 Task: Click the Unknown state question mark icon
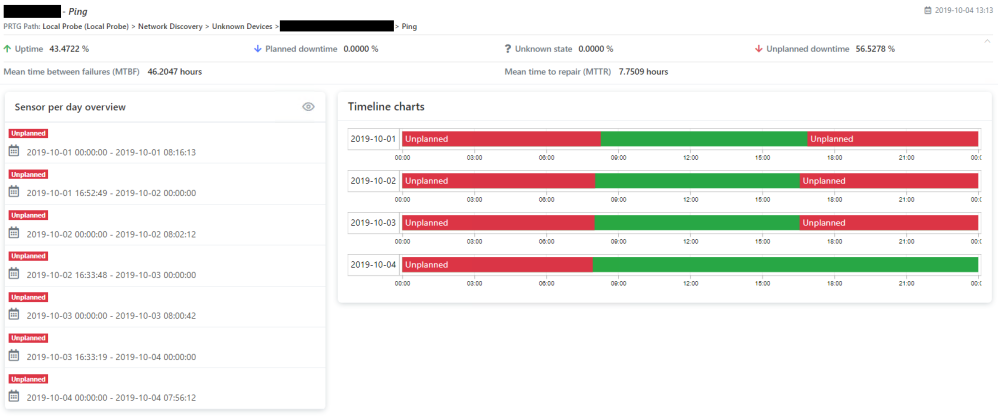[508, 49]
